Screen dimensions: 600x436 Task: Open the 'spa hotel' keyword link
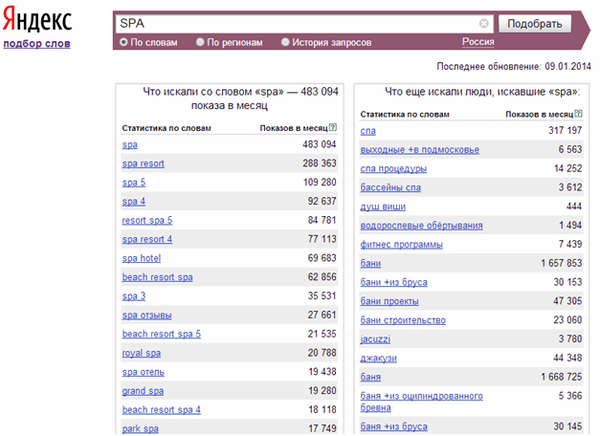(x=141, y=258)
